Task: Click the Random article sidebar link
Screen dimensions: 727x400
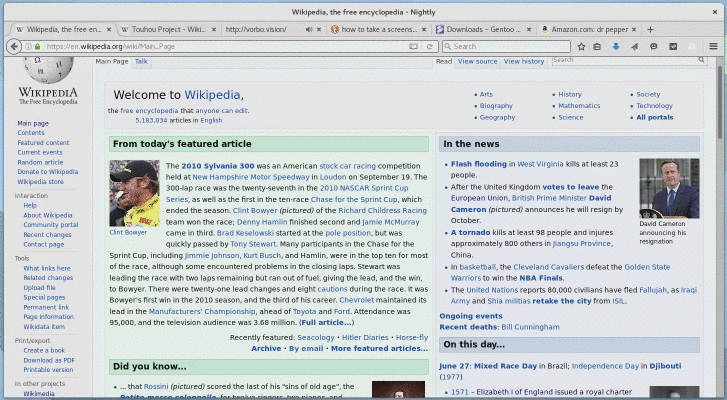Action: coord(40,162)
